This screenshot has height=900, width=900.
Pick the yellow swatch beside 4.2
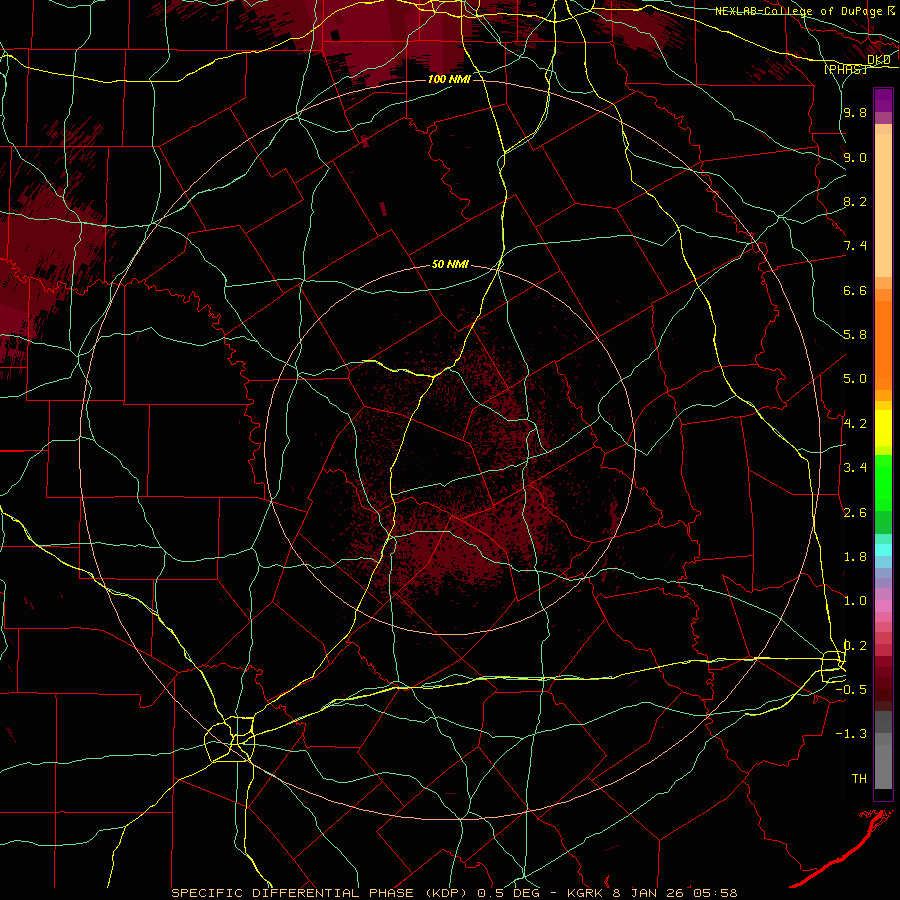click(x=883, y=428)
